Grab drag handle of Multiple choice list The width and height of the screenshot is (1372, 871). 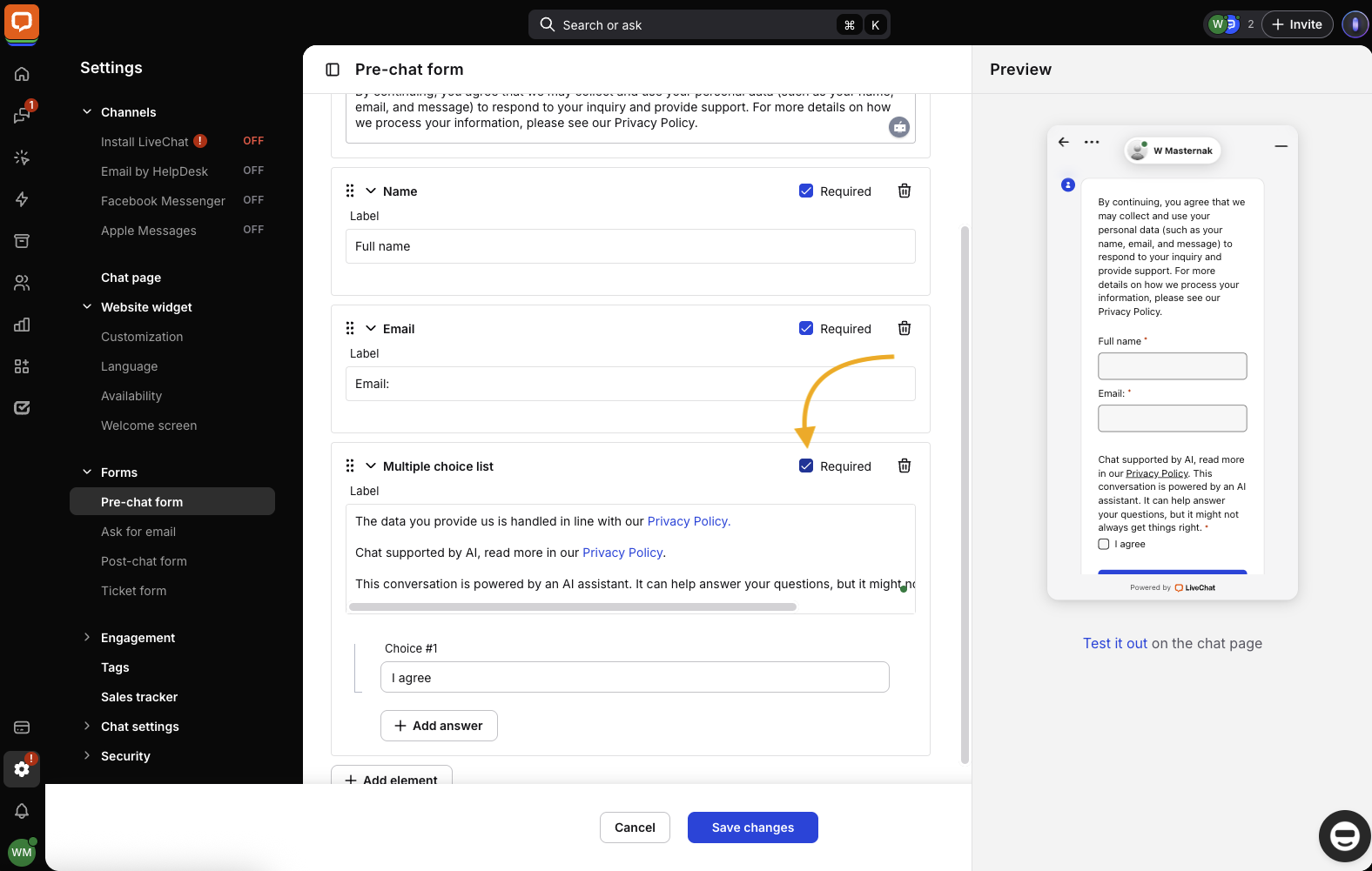pos(350,466)
